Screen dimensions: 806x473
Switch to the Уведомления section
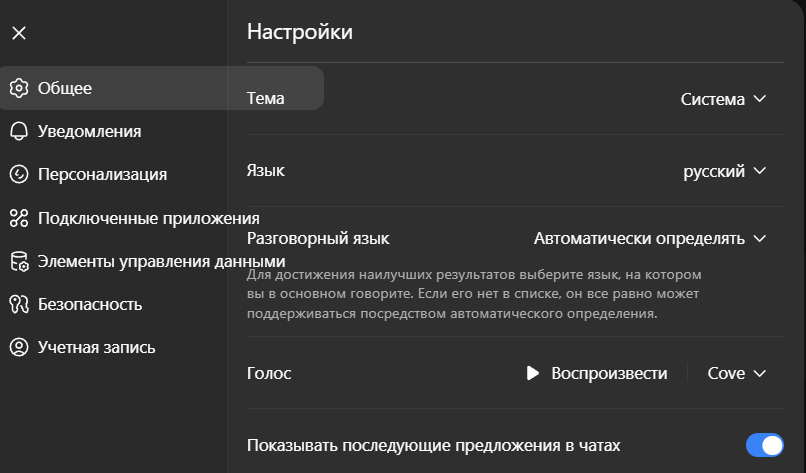coord(89,131)
